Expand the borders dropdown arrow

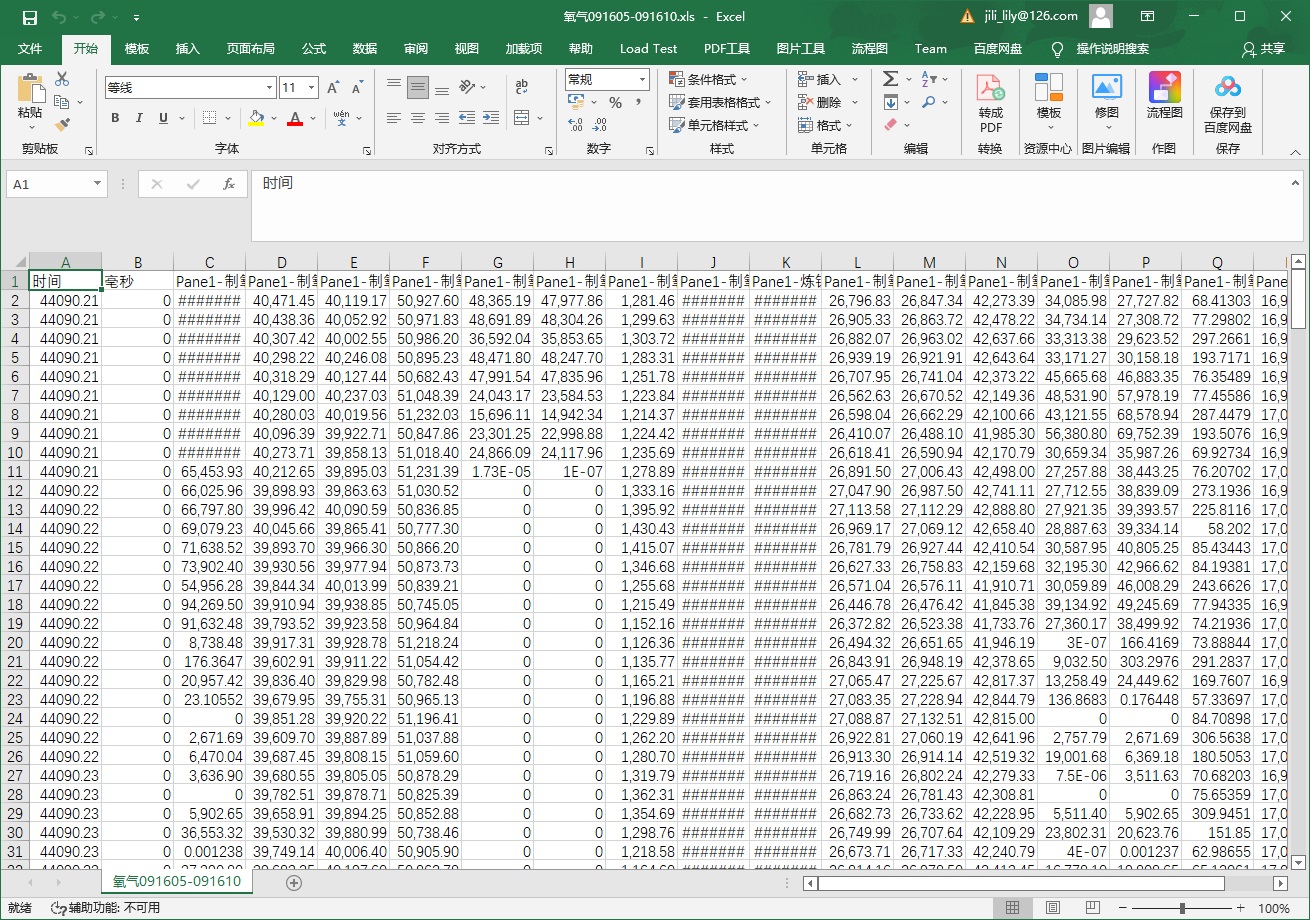point(227,118)
